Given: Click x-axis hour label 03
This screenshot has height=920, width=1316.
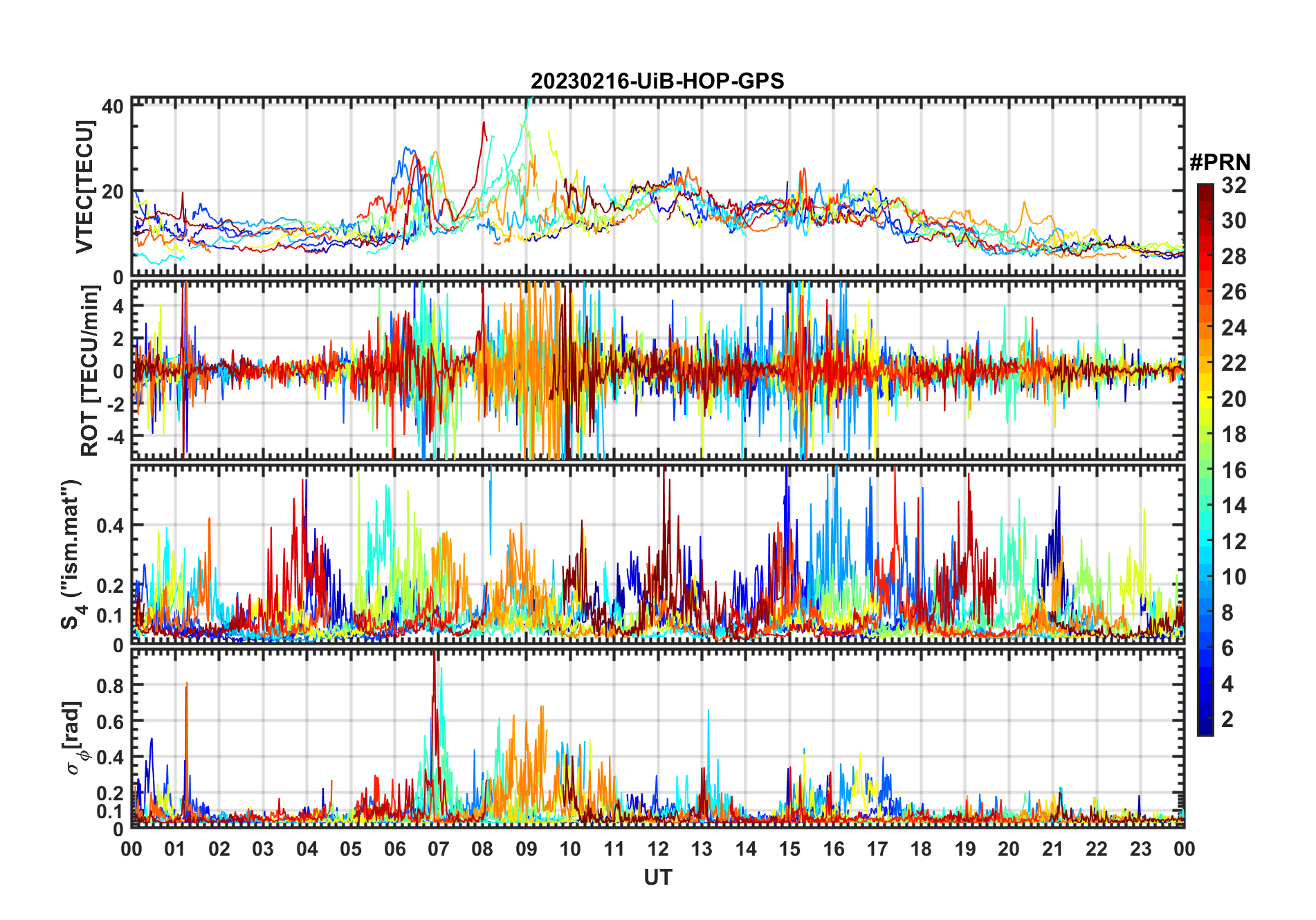Looking at the screenshot, I should tap(263, 849).
